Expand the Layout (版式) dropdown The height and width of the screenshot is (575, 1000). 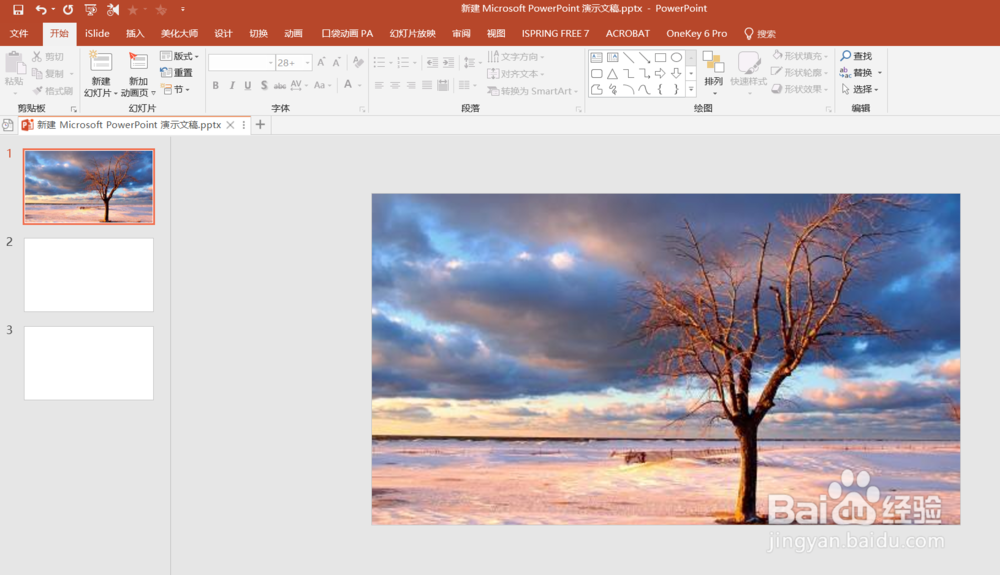tap(180, 57)
